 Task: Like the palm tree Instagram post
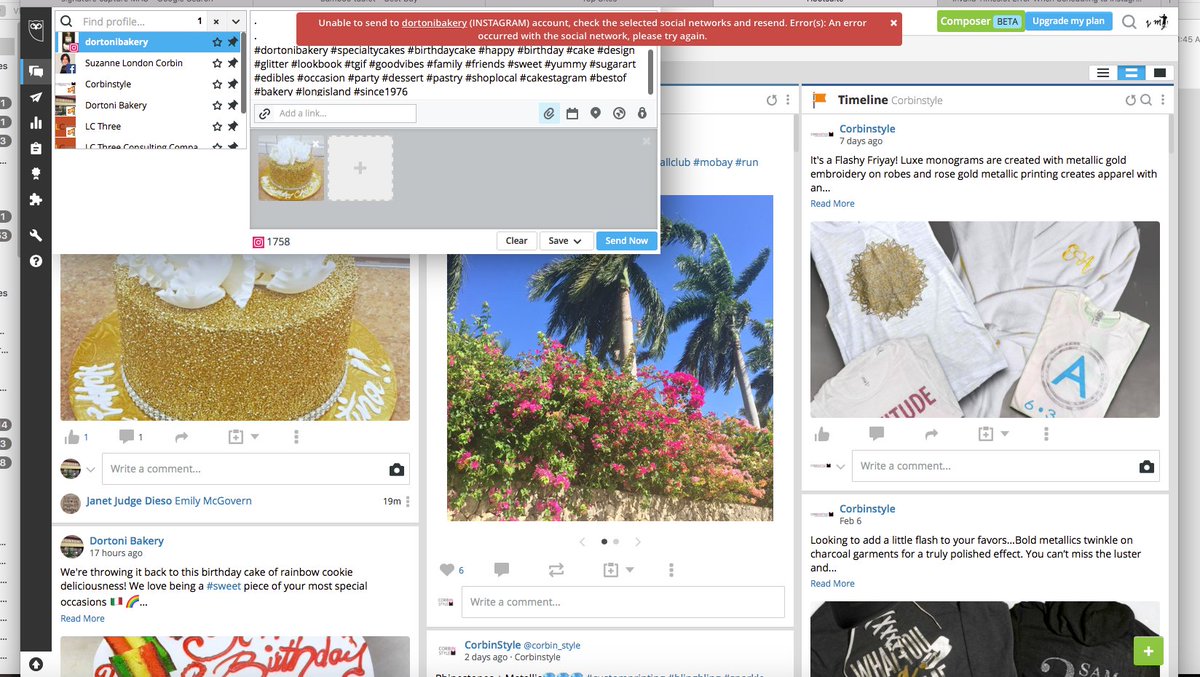(447, 569)
